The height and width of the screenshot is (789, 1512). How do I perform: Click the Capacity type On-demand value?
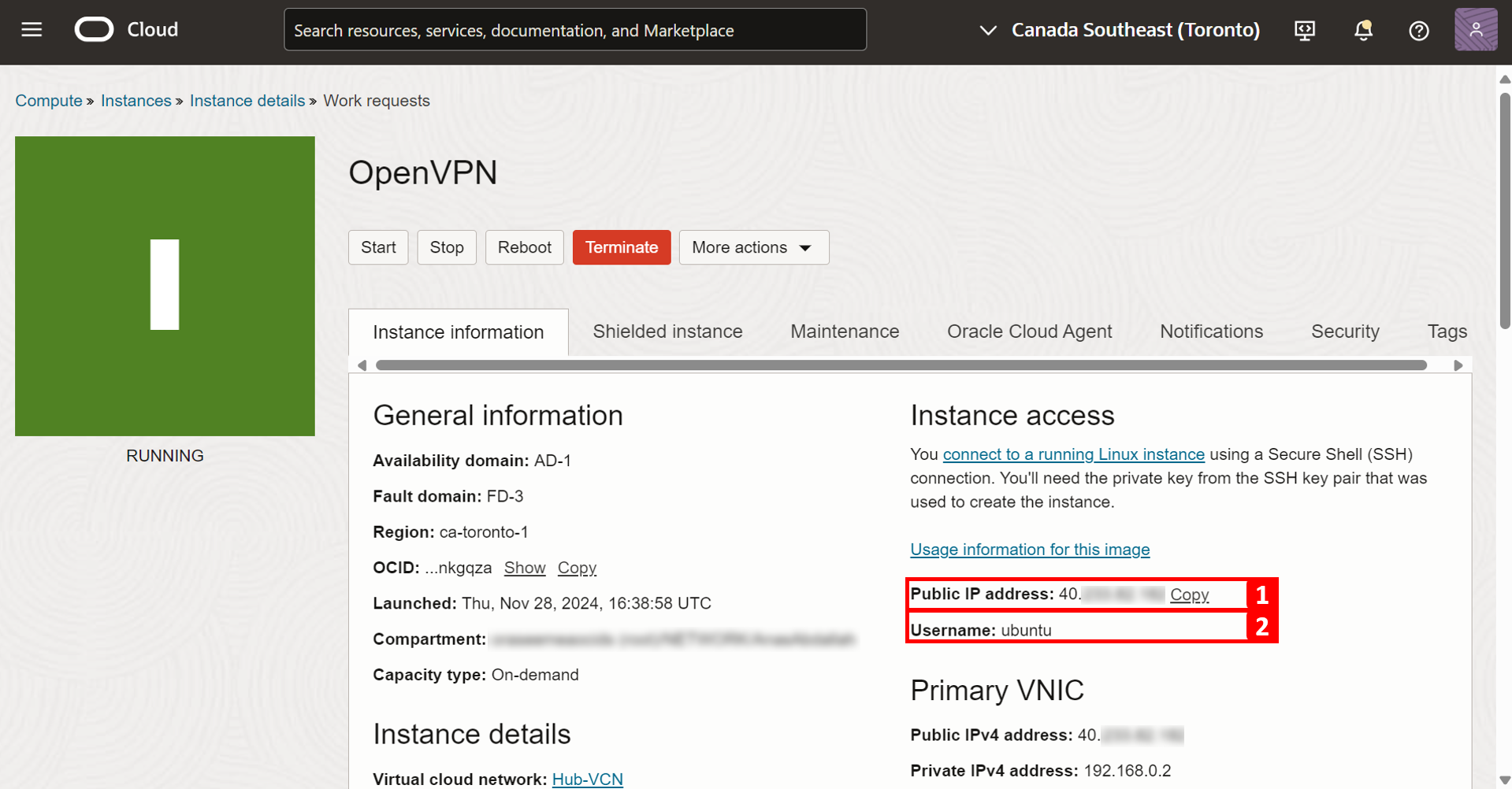[x=535, y=675]
